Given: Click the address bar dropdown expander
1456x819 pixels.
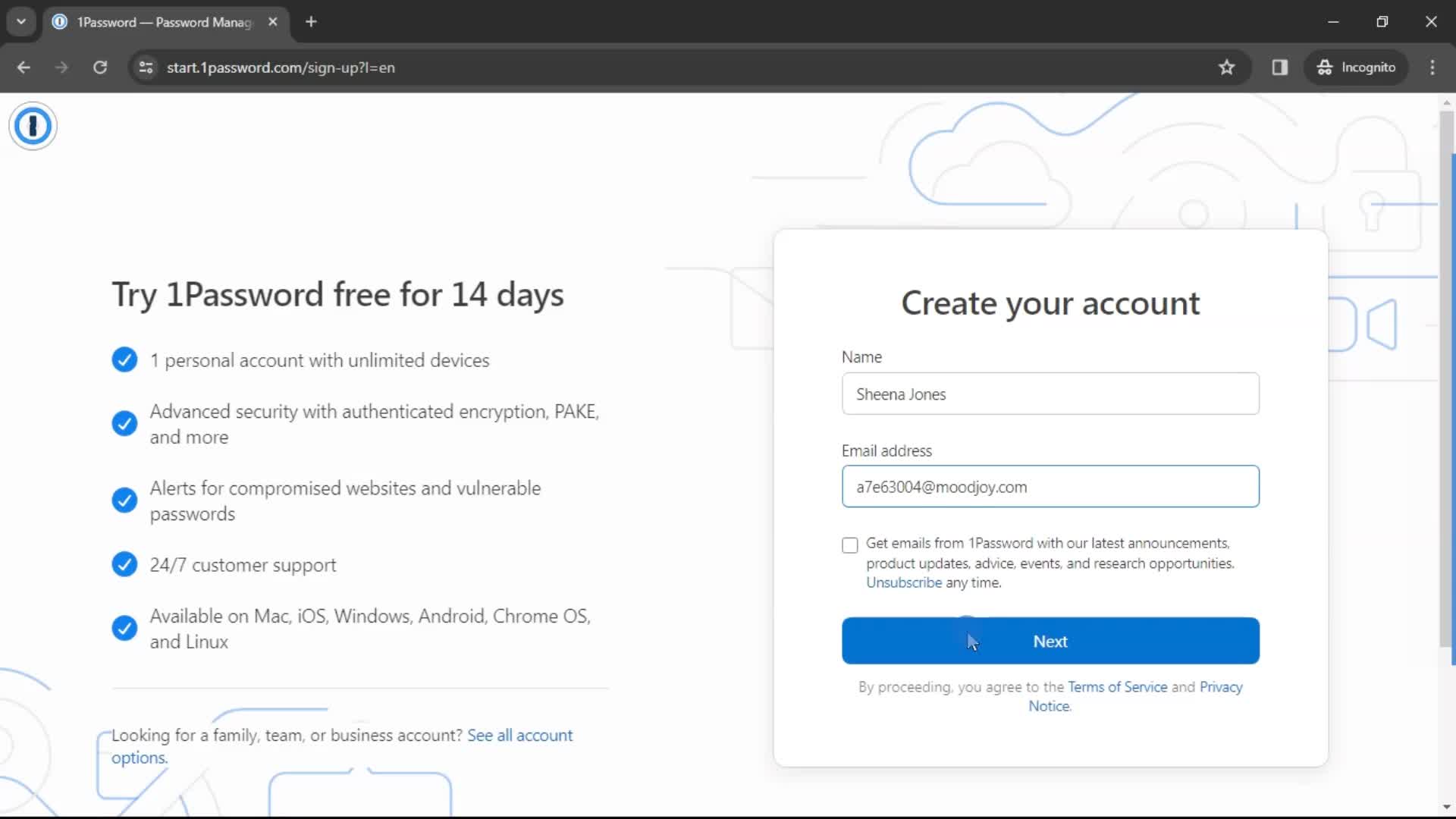Looking at the screenshot, I should (x=21, y=21).
